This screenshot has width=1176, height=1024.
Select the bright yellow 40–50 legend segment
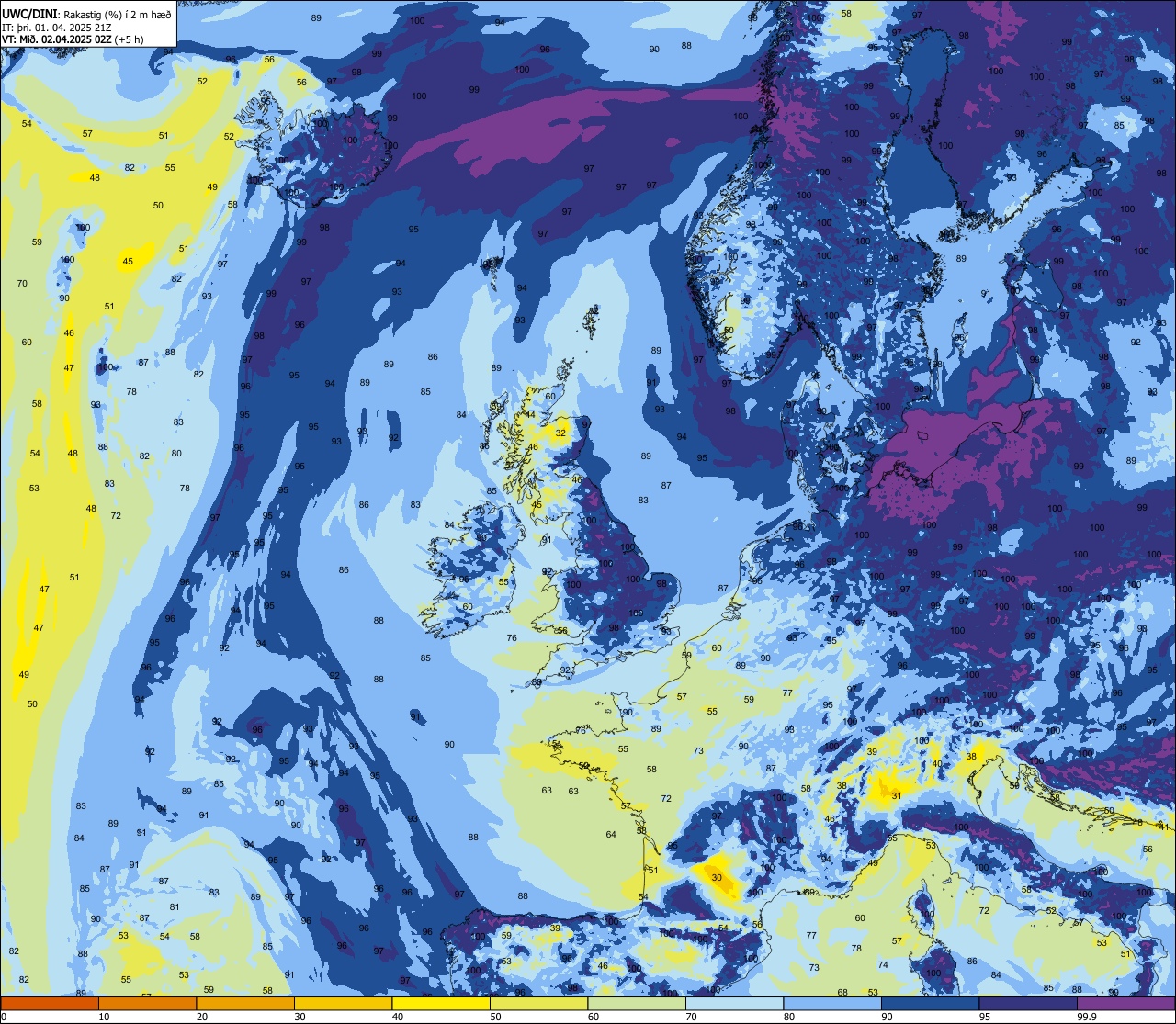(441, 1003)
